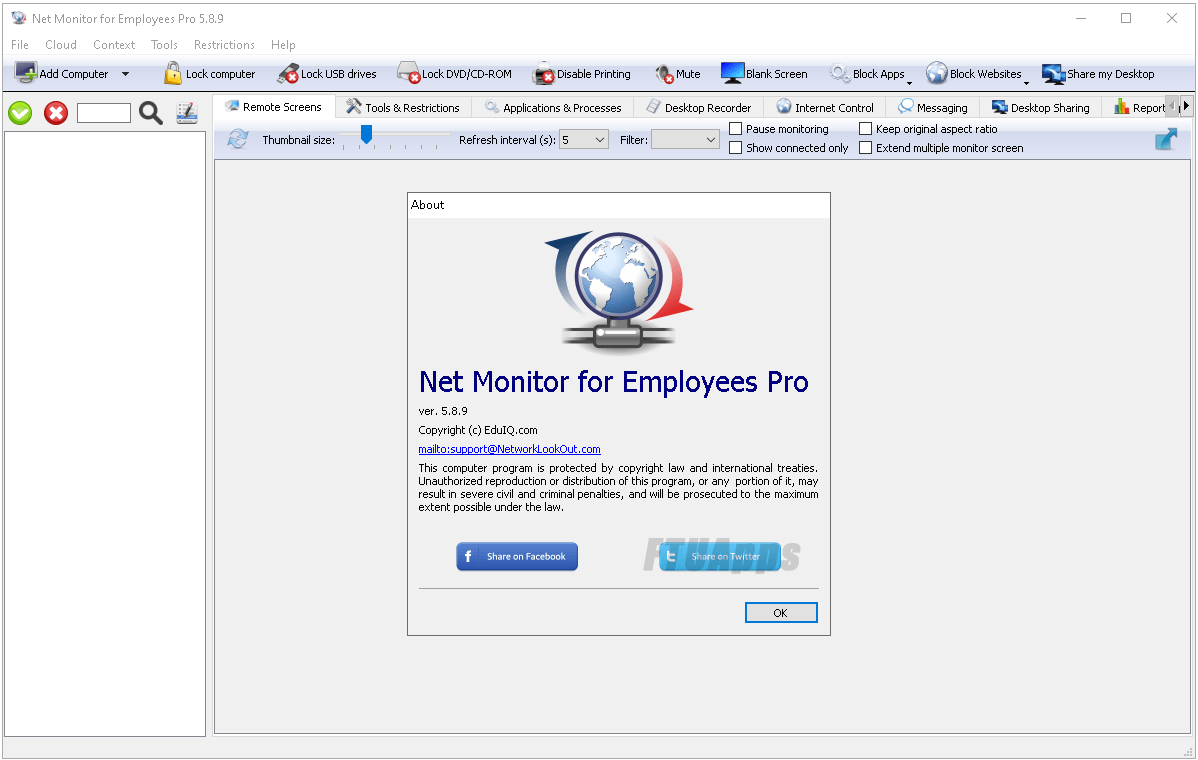This screenshot has height=760, width=1198.
Task: Click the Add Computer toolbar icon
Action: click(25, 73)
